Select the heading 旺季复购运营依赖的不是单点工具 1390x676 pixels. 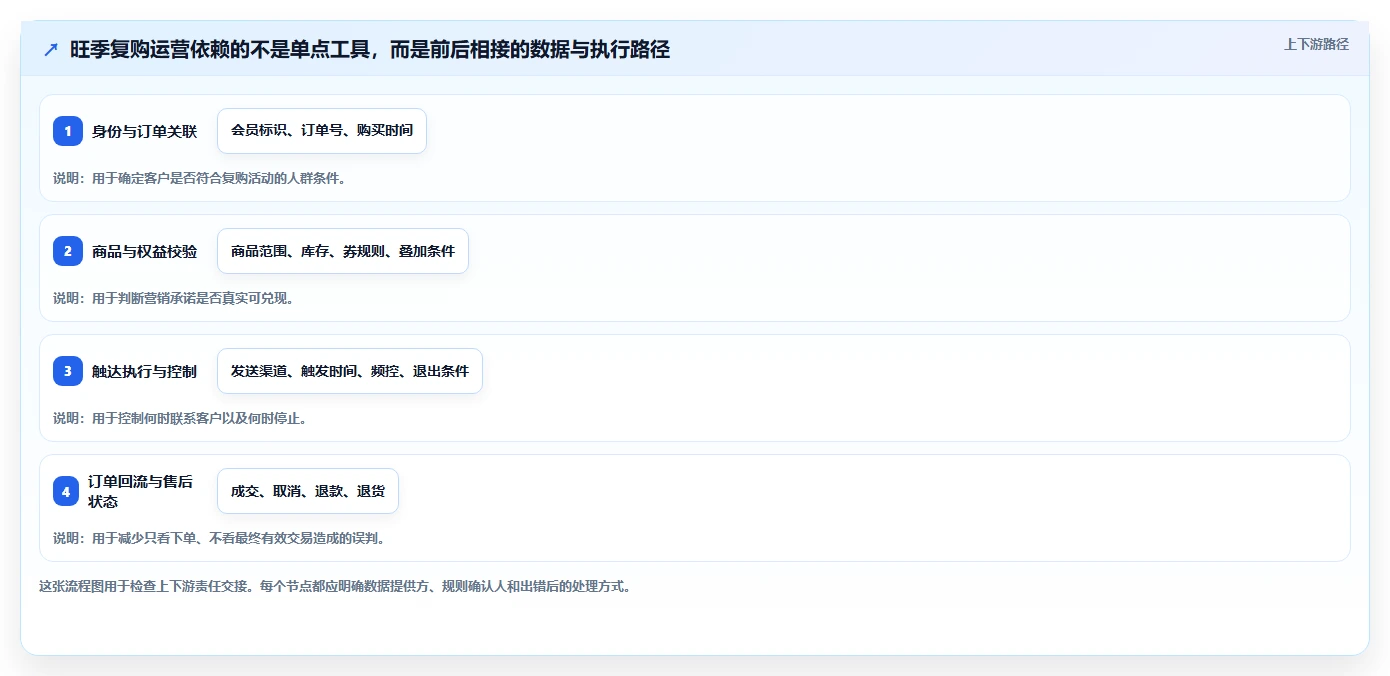click(369, 49)
